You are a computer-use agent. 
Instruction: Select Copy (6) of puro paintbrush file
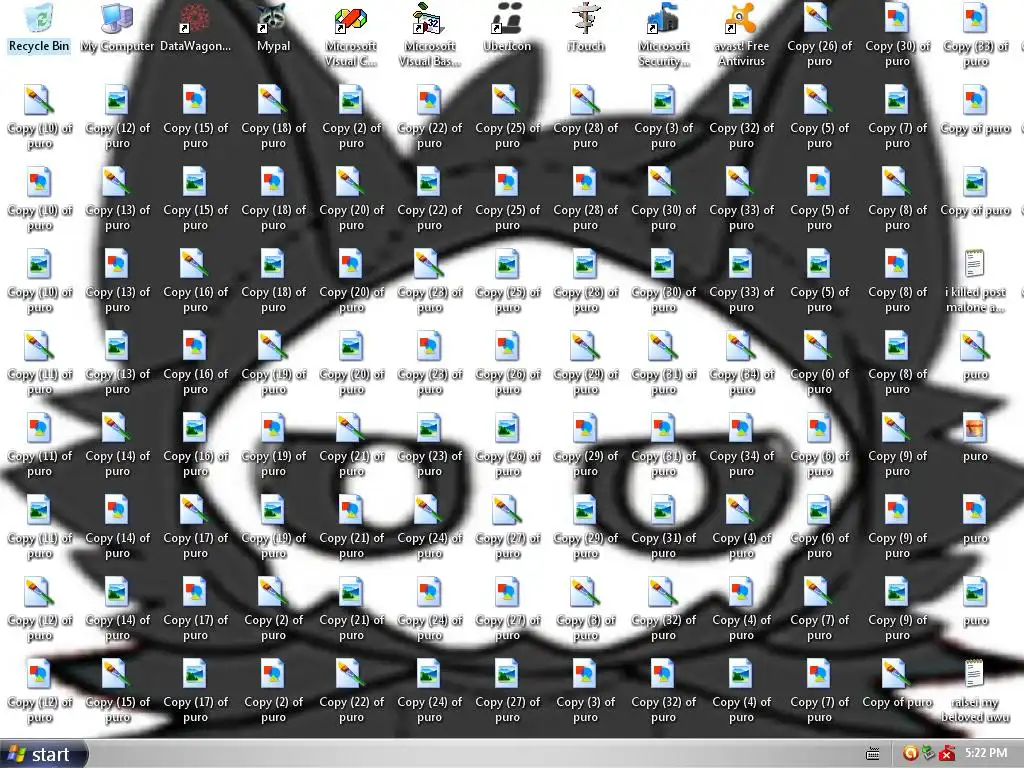(x=819, y=362)
